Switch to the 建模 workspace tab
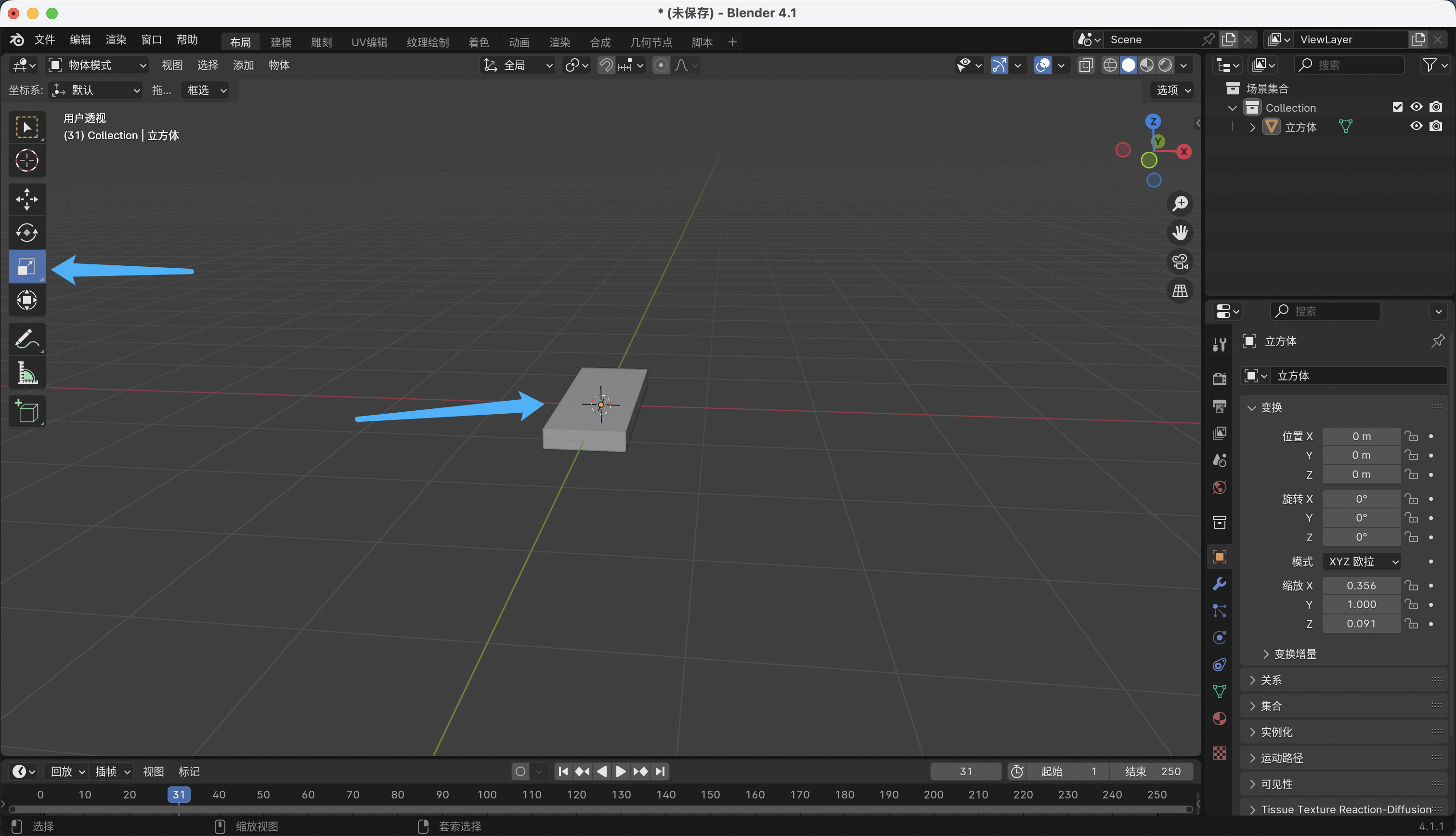1456x836 pixels. (x=281, y=42)
